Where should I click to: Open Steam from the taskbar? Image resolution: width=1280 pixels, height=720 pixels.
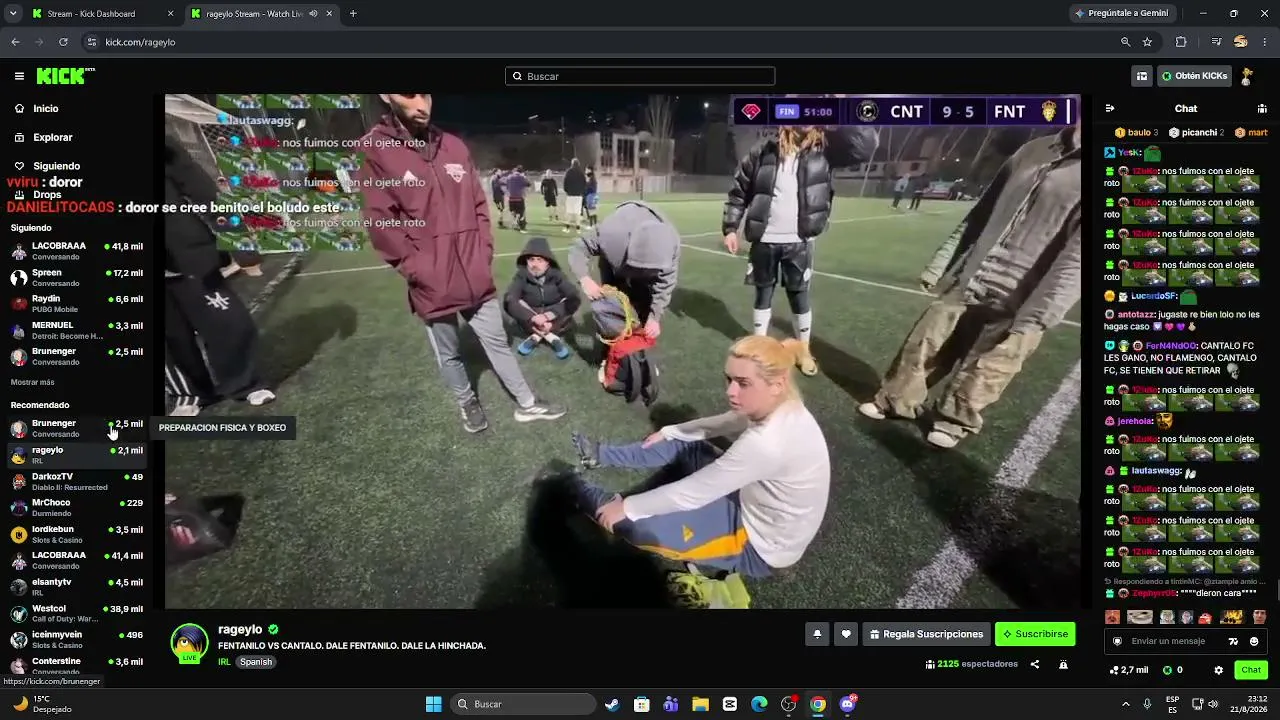pos(612,704)
